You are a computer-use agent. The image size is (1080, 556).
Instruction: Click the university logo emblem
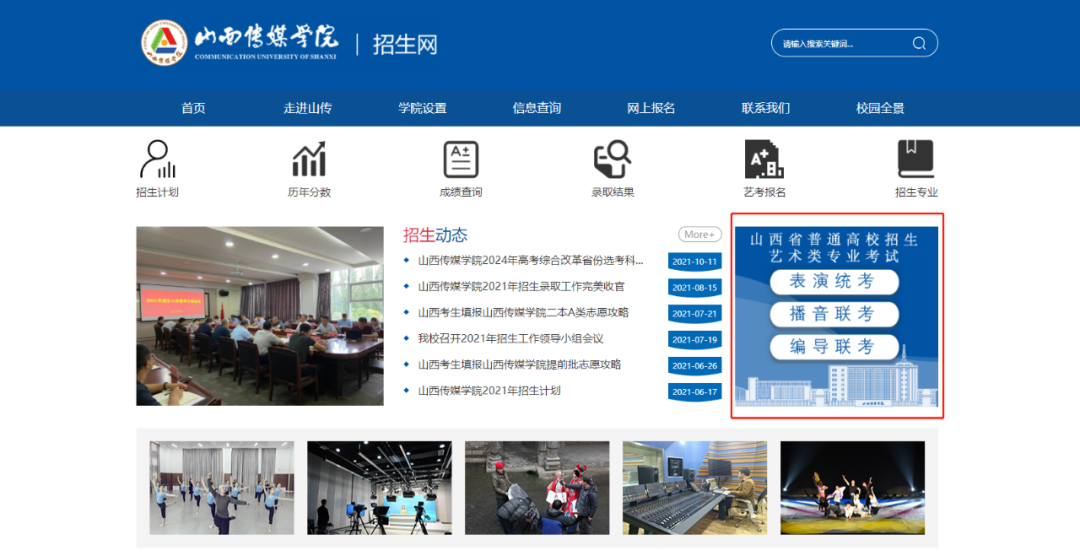tap(164, 43)
